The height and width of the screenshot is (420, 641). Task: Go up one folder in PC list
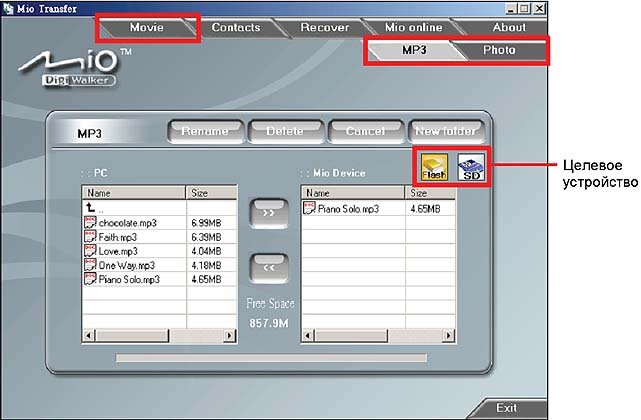(x=90, y=208)
